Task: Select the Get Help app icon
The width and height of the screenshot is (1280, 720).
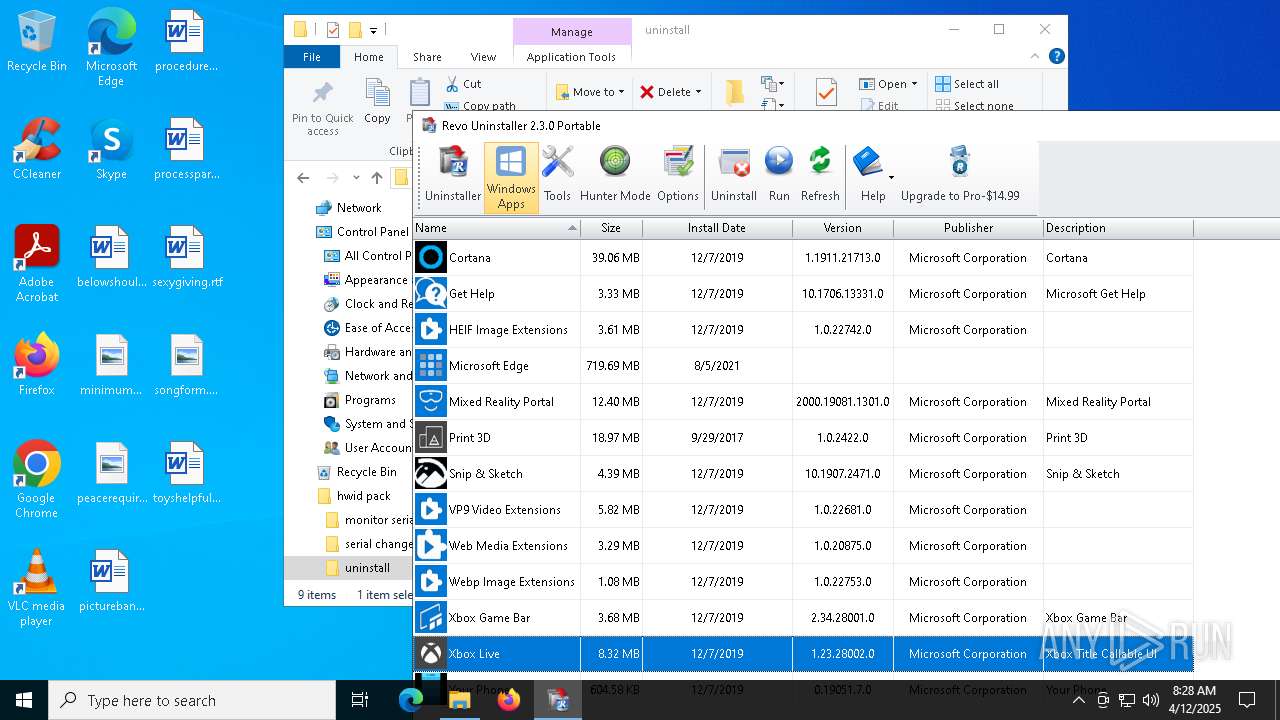Action: [x=431, y=294]
